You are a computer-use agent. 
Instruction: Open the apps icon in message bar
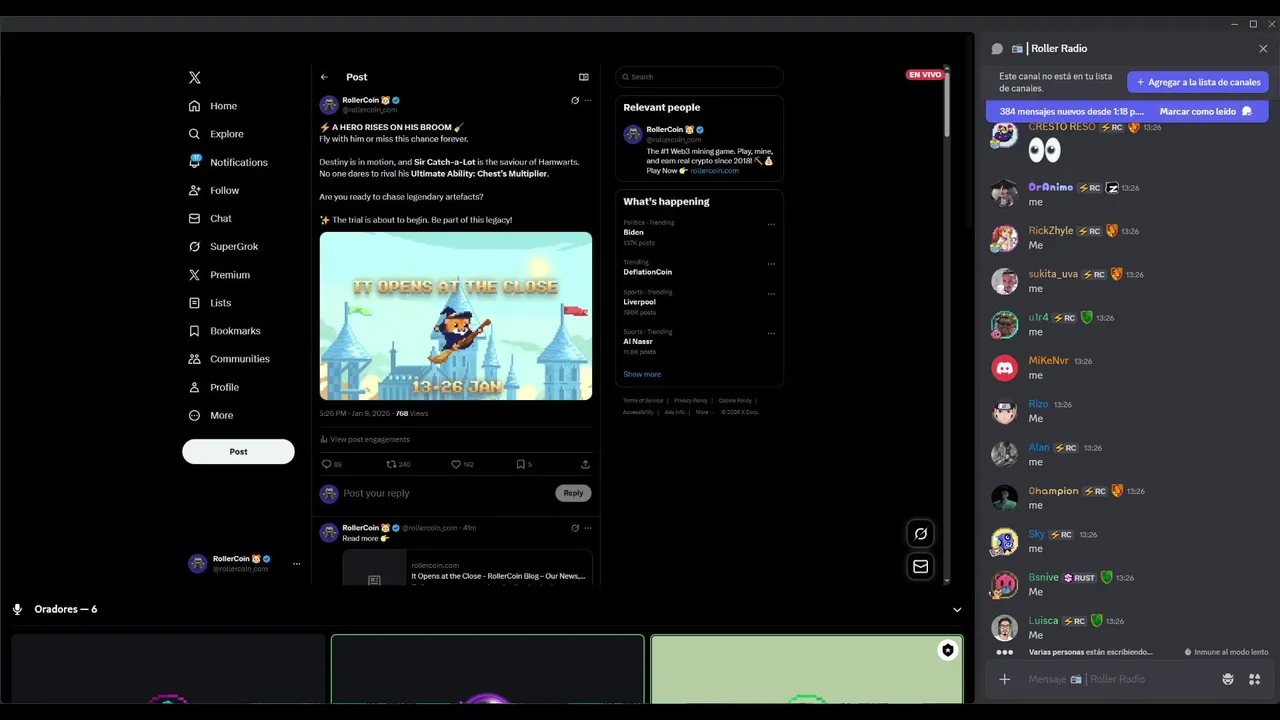[1254, 679]
